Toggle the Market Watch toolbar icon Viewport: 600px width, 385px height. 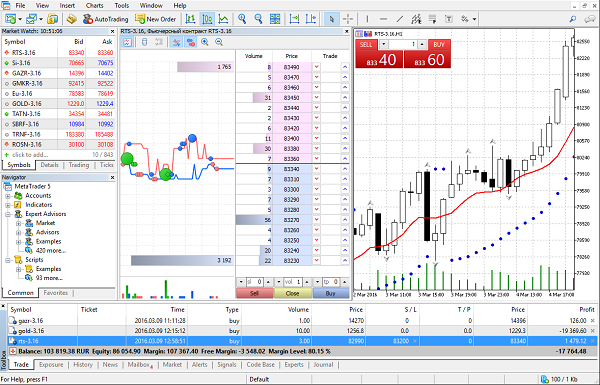pos(52,19)
